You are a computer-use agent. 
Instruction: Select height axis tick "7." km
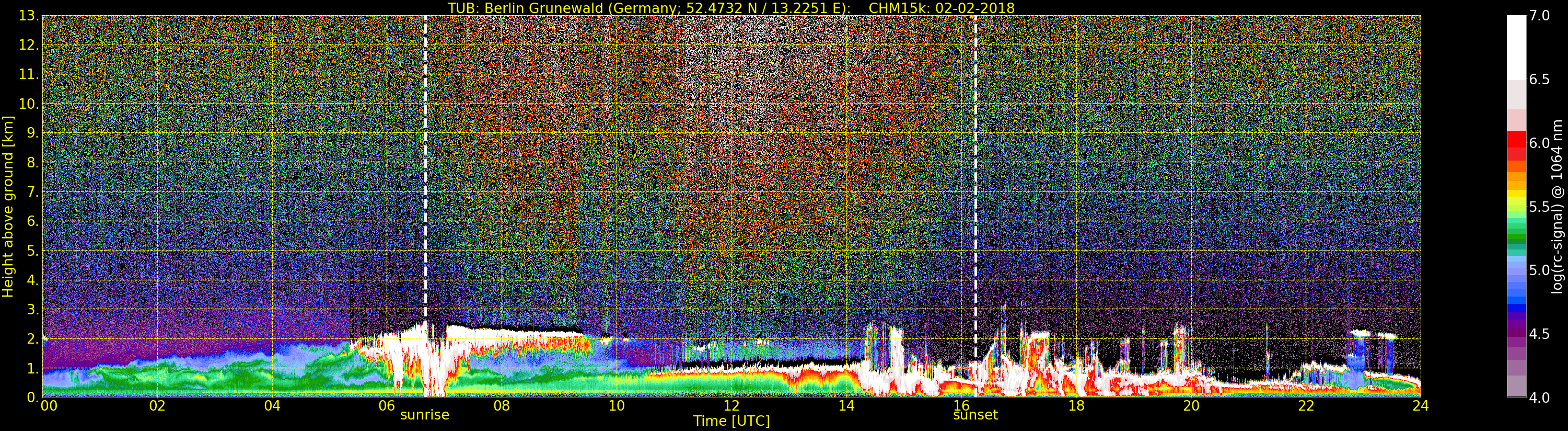coord(32,192)
